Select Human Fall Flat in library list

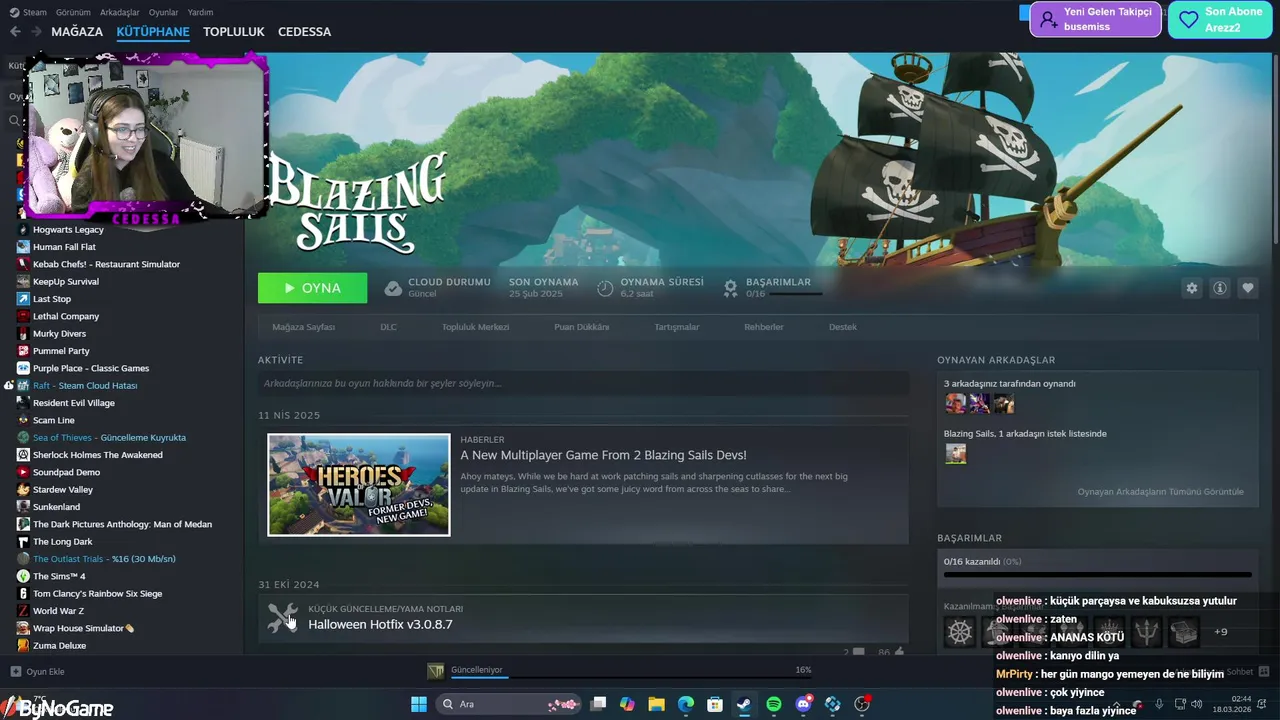pos(64,247)
